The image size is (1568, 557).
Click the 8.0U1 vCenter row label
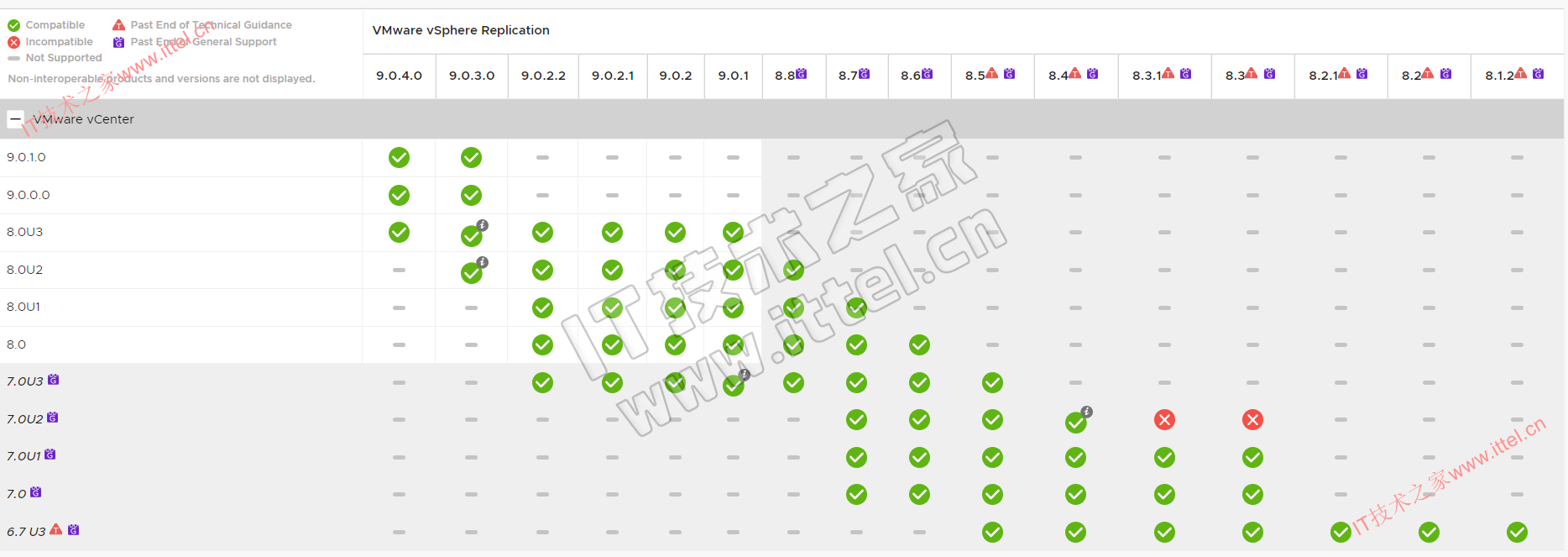(24, 307)
